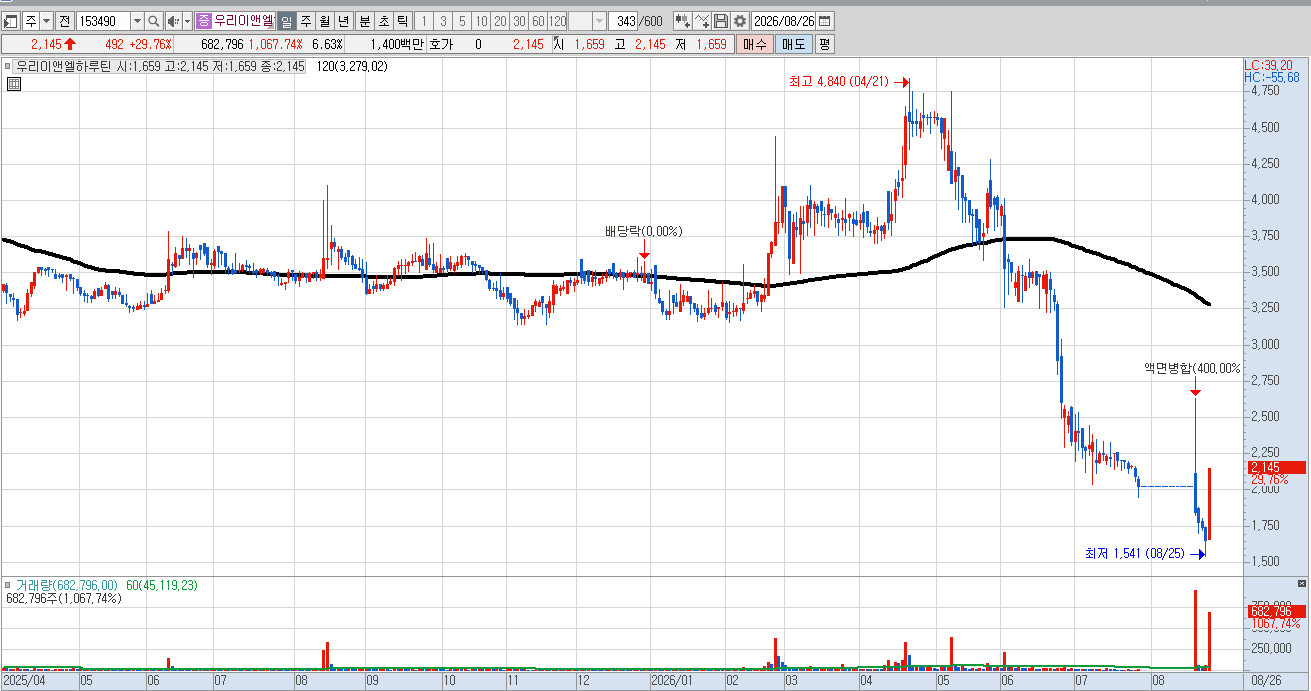
Task: Click the grid table icon under chart title
Action: (14, 84)
